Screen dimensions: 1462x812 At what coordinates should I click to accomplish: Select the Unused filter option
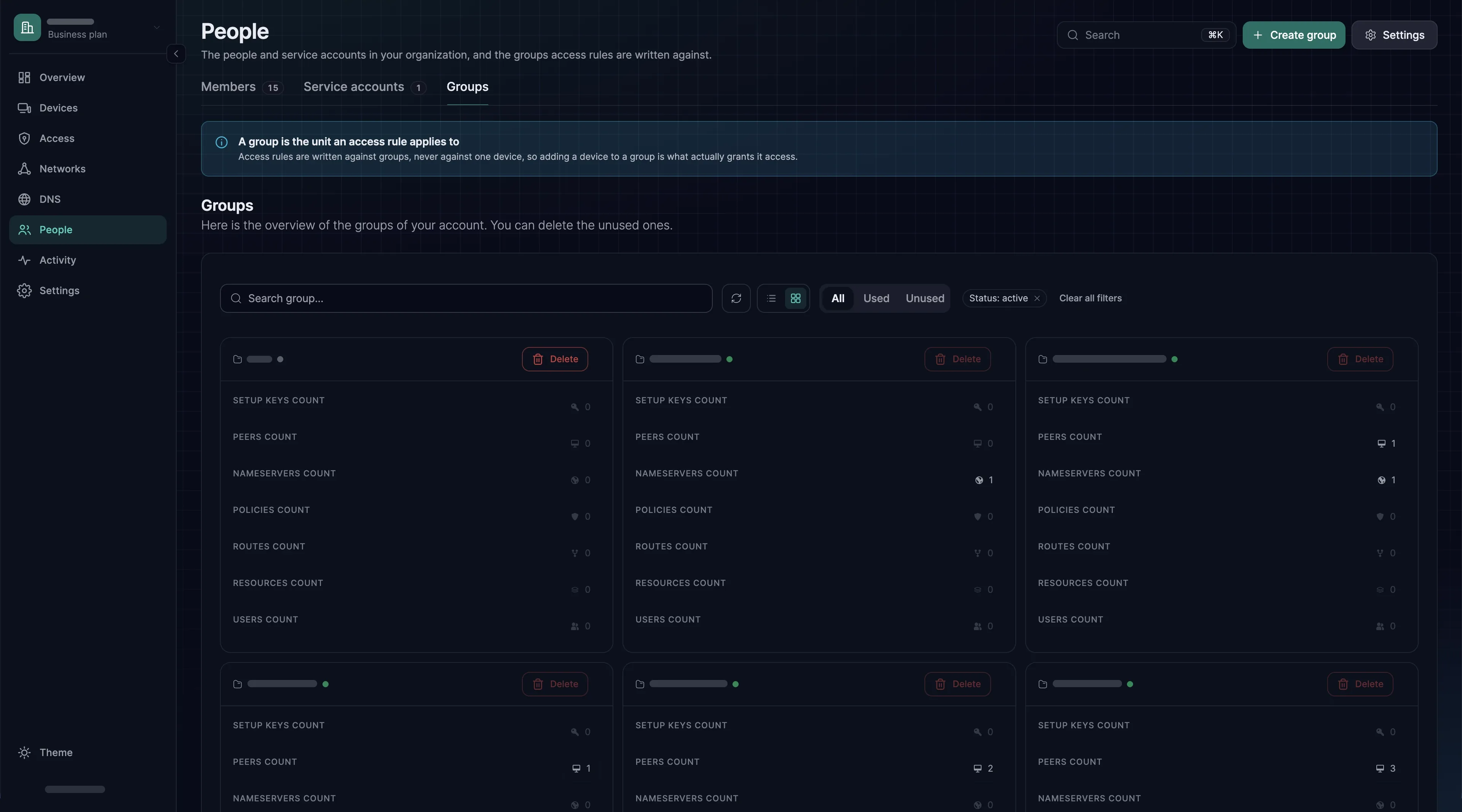(924, 298)
